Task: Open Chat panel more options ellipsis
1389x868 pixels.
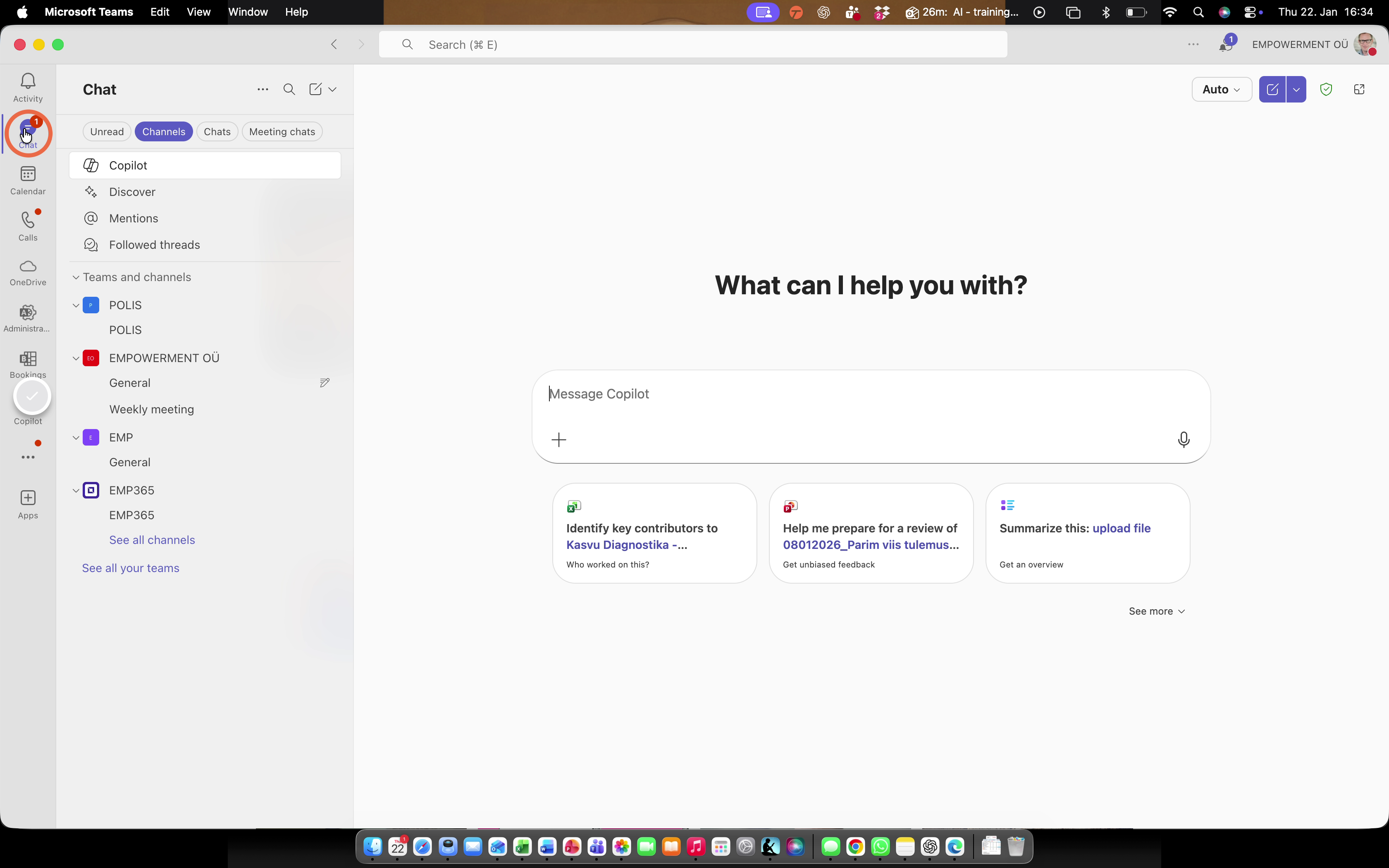Action: (263, 89)
